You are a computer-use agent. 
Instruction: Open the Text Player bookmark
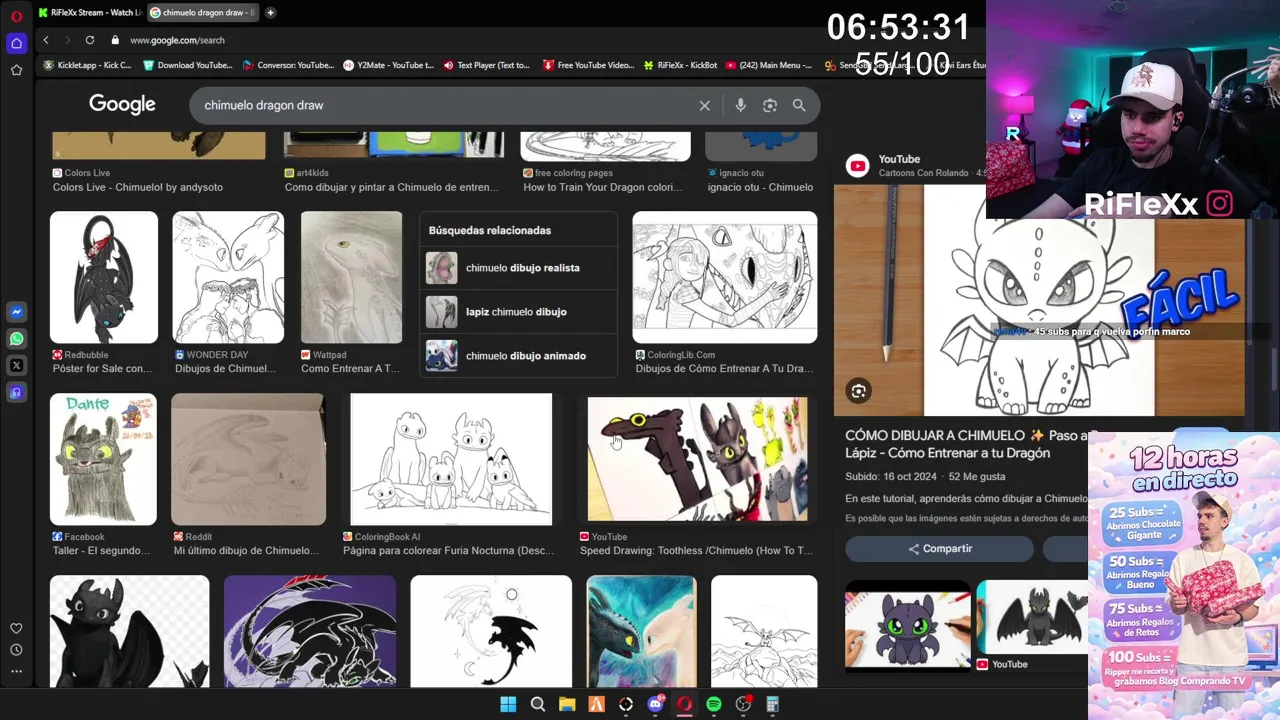486,65
